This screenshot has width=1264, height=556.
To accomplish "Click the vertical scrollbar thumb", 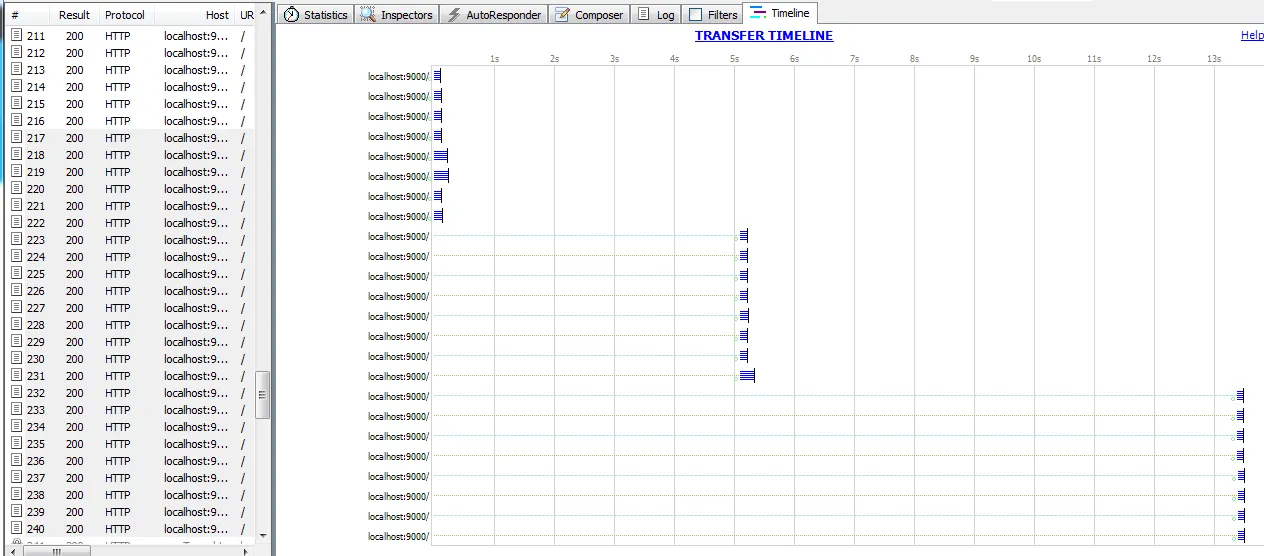I will tap(263, 395).
